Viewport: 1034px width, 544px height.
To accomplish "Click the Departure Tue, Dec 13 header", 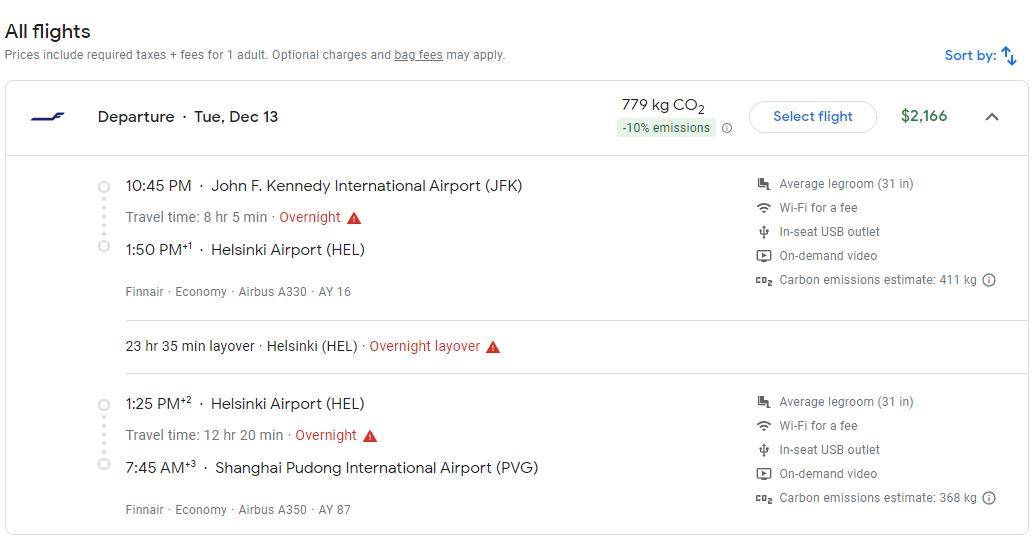I will [188, 117].
